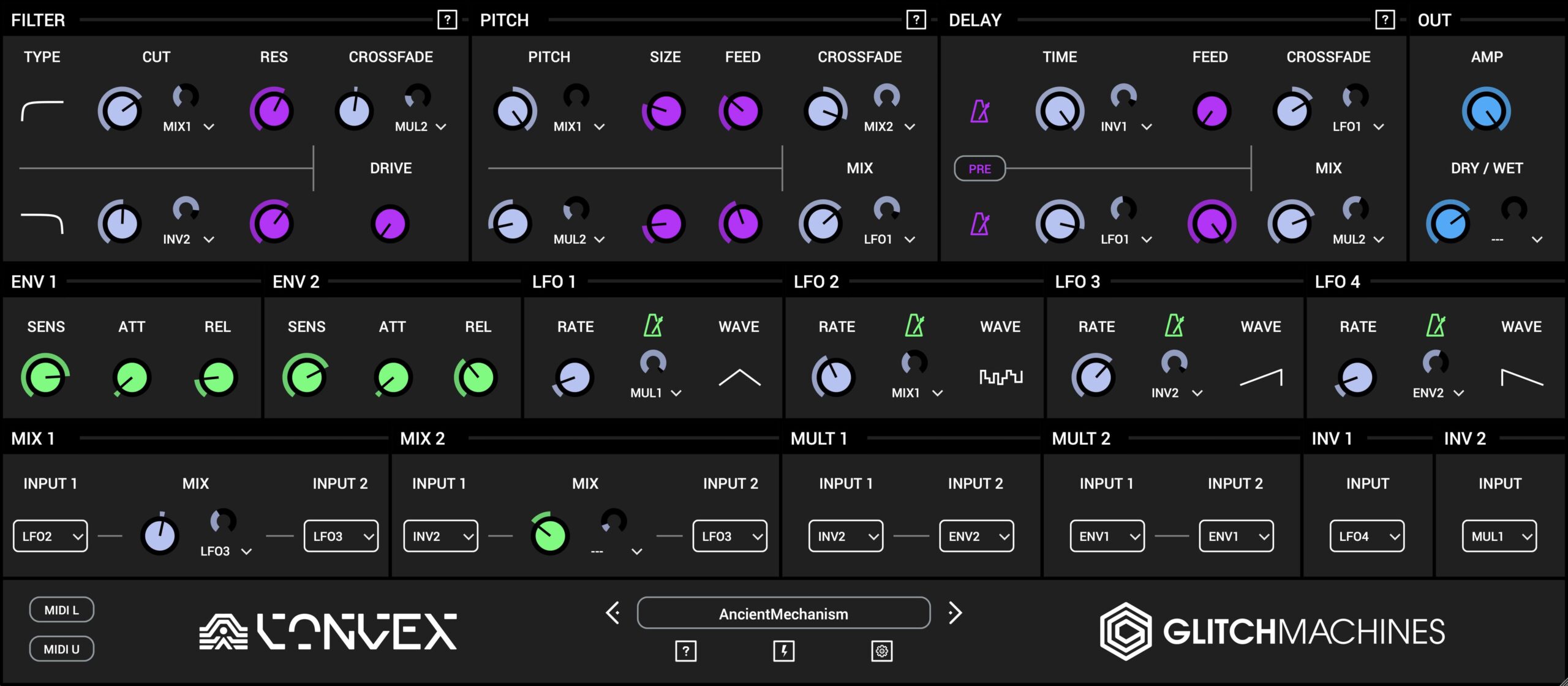Screen dimensions: 1568x686
Task: Adjust the ENV 1 ATT knob
Action: (x=132, y=377)
